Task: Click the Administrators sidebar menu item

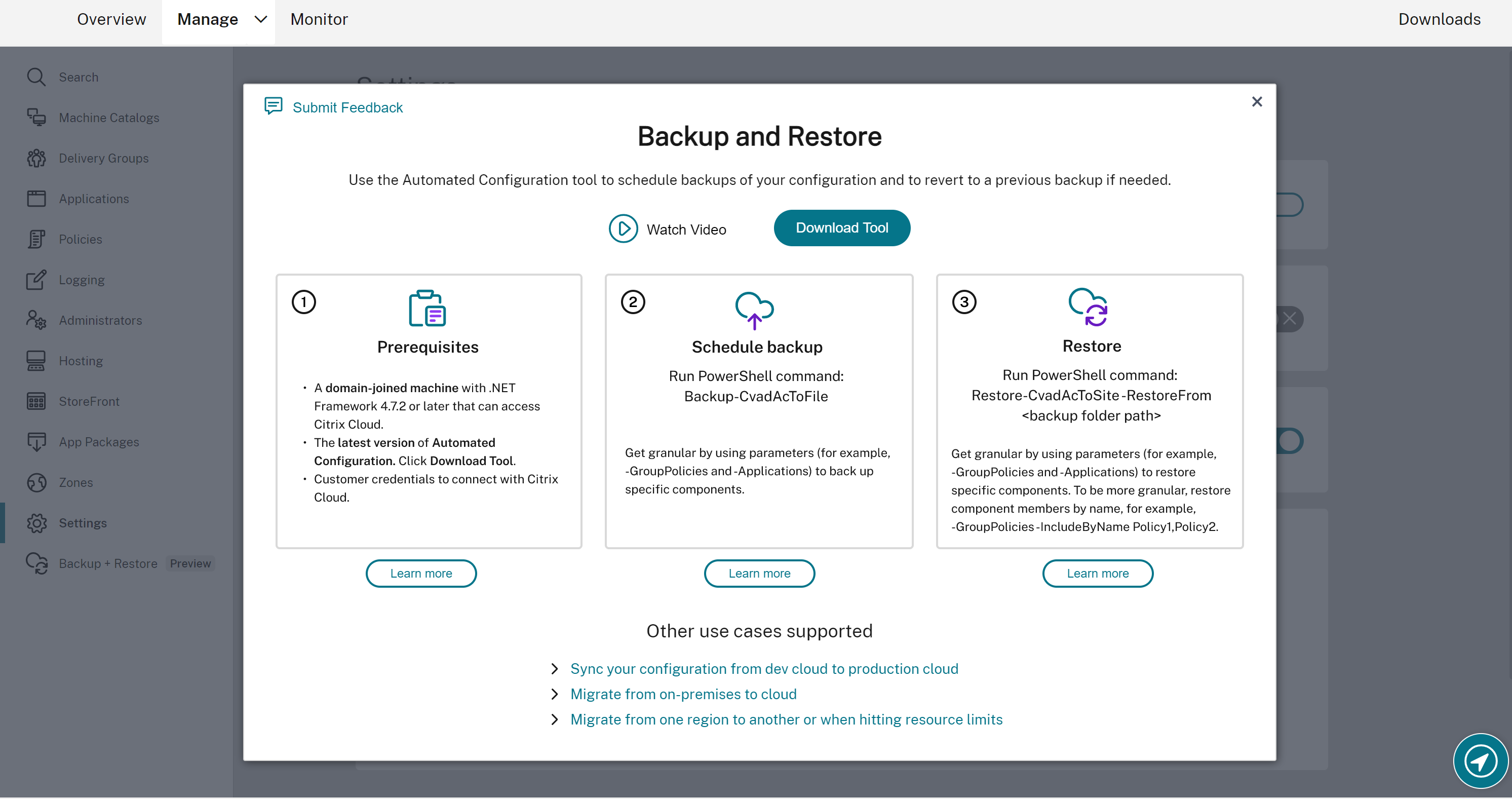Action: (101, 320)
